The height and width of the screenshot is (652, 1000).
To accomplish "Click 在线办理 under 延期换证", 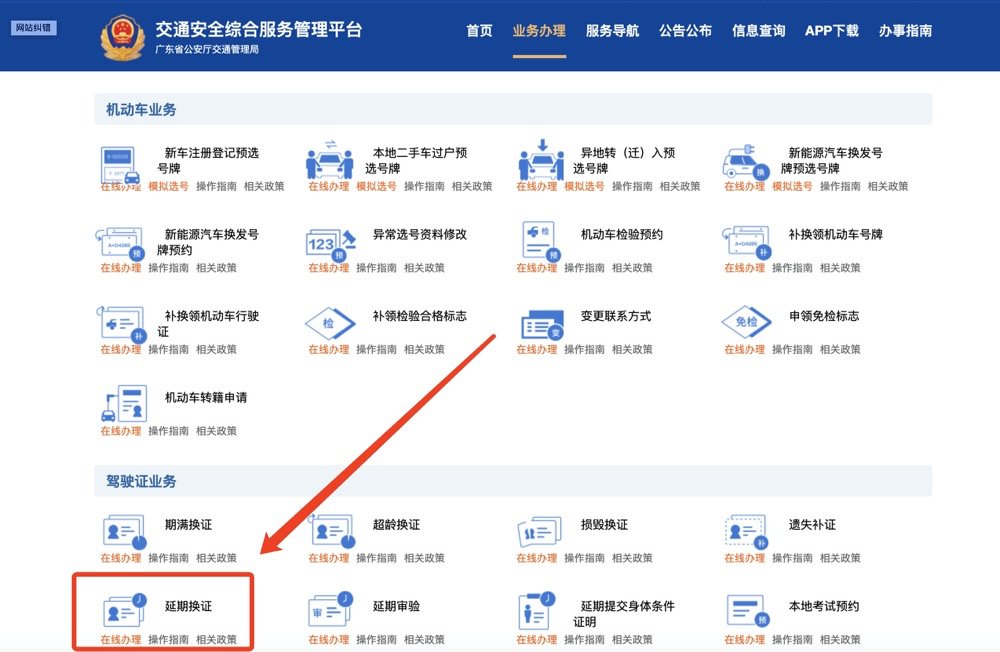I will (120, 640).
